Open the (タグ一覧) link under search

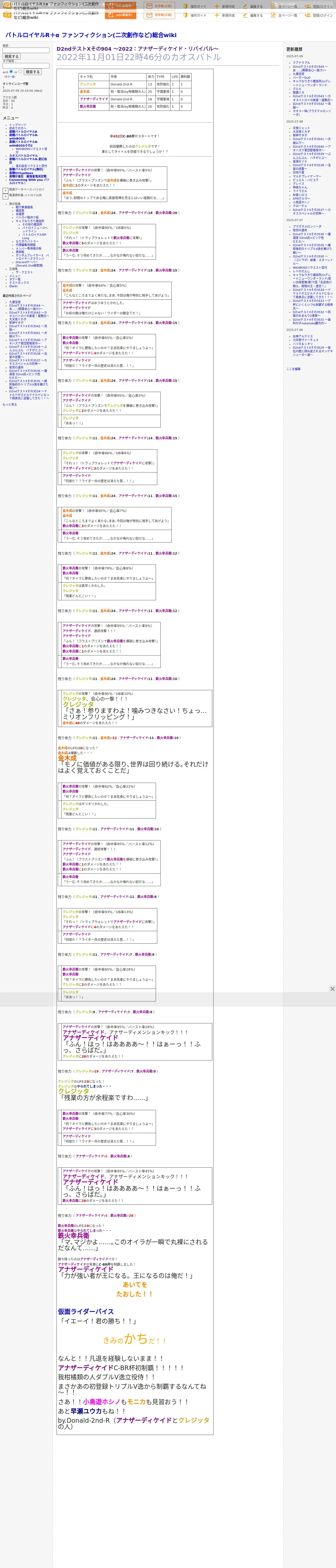10,77
